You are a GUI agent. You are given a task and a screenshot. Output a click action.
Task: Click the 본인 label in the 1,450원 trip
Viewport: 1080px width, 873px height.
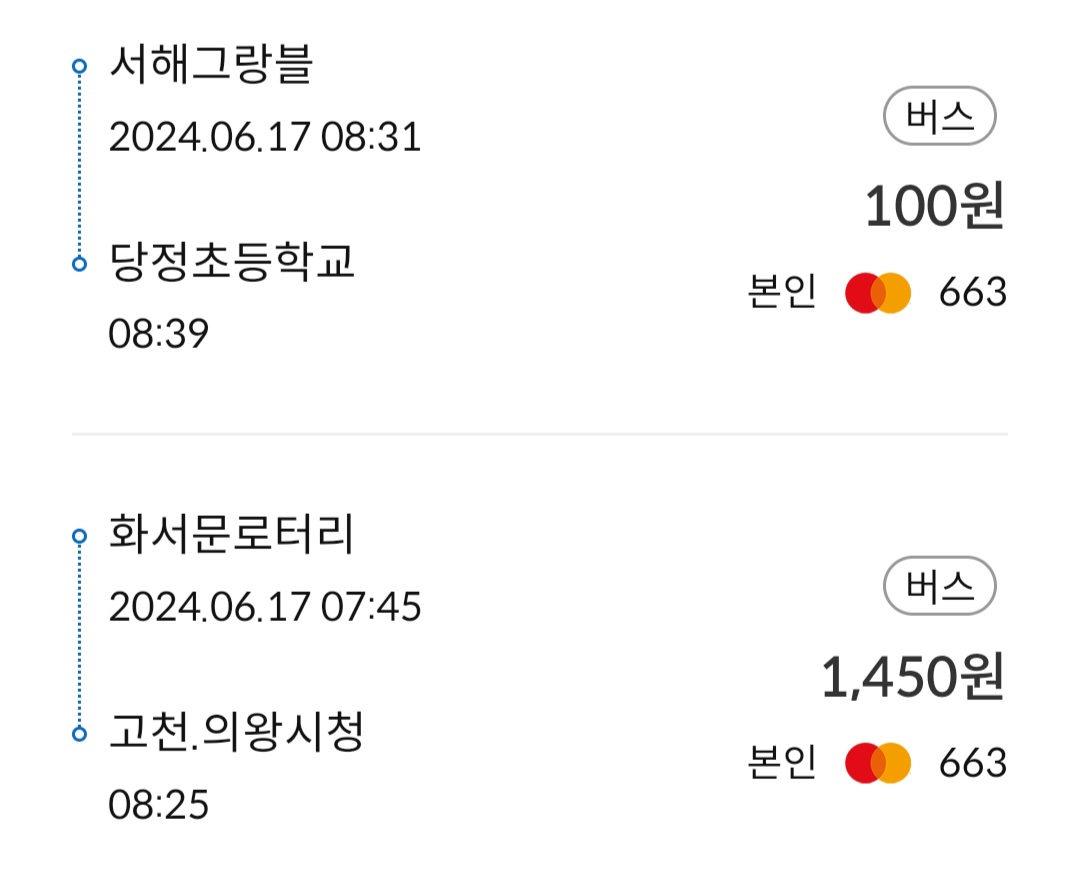pyautogui.click(x=781, y=763)
